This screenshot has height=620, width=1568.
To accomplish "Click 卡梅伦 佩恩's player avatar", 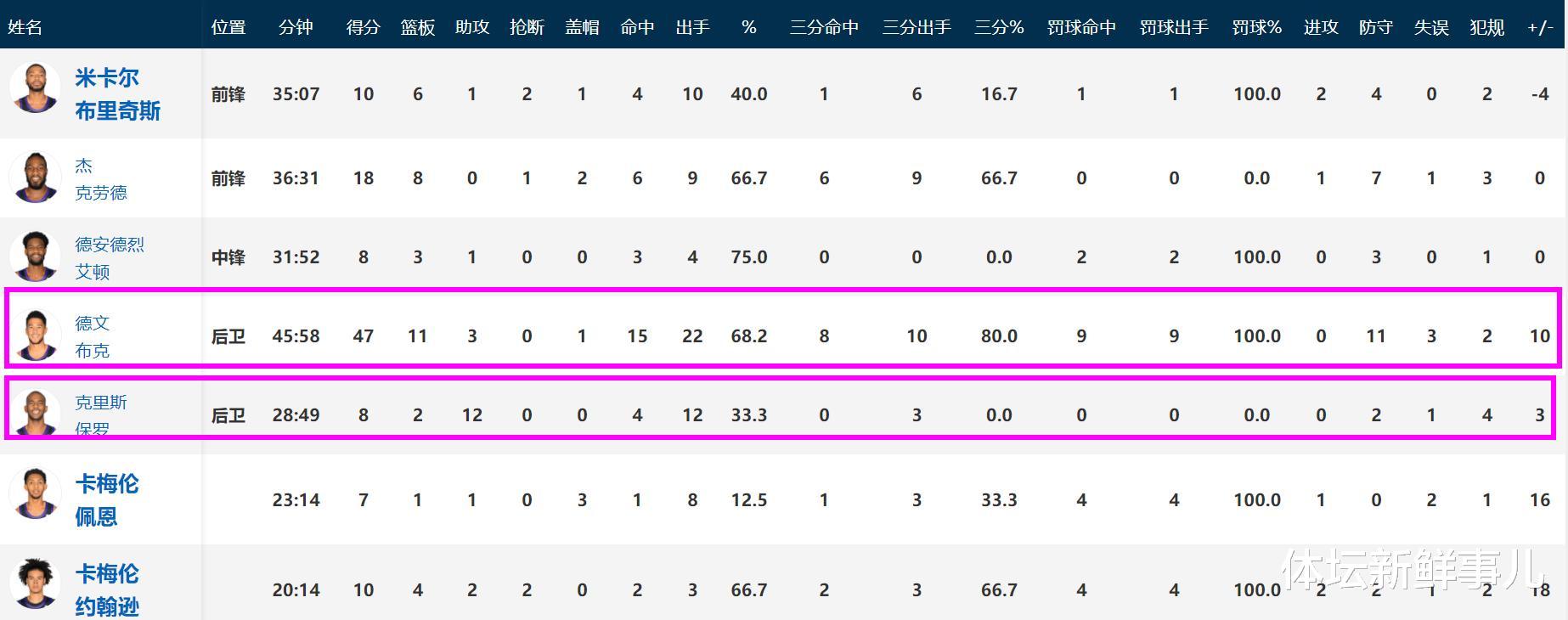I will coord(35,493).
